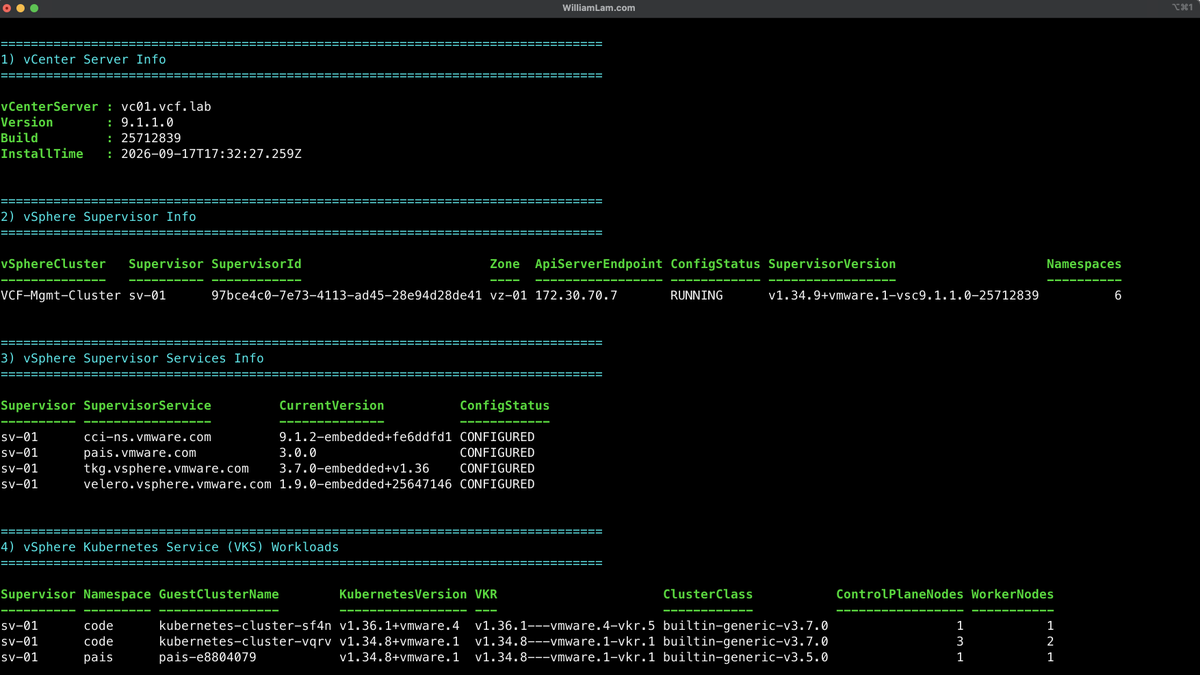
Task: Click the 3.0.0 version of pais service
Action: [298, 453]
